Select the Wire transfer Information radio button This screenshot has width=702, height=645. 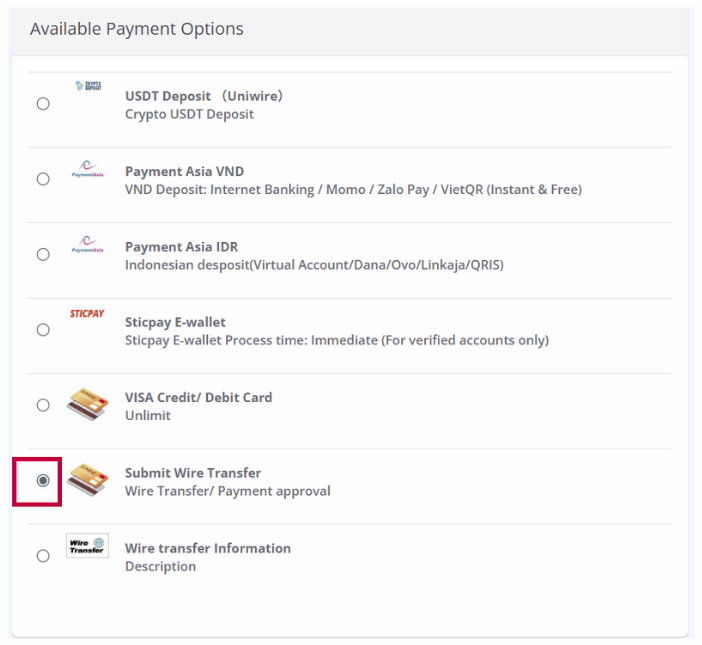tap(43, 556)
